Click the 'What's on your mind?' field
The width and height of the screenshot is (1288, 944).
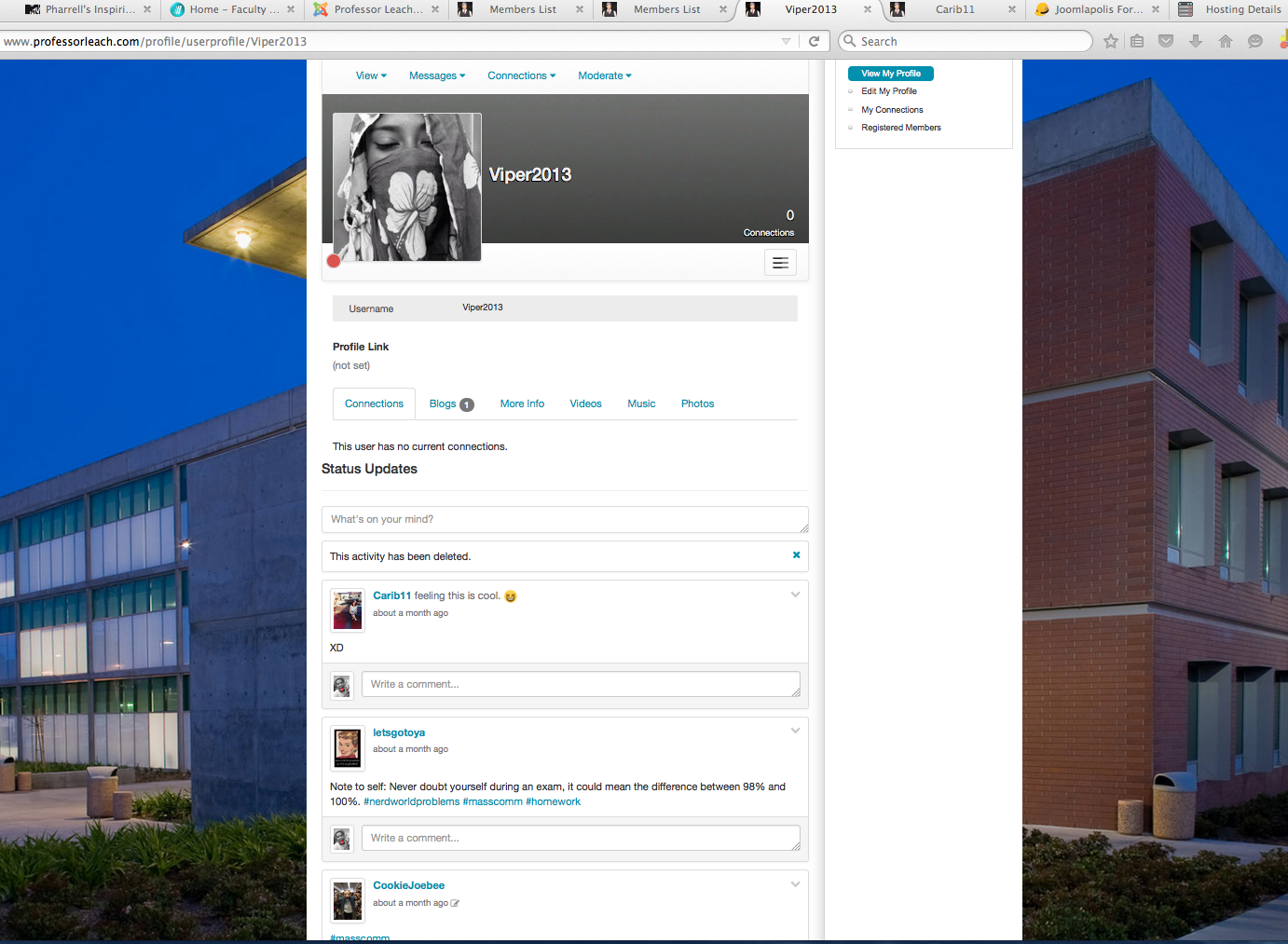coord(565,519)
